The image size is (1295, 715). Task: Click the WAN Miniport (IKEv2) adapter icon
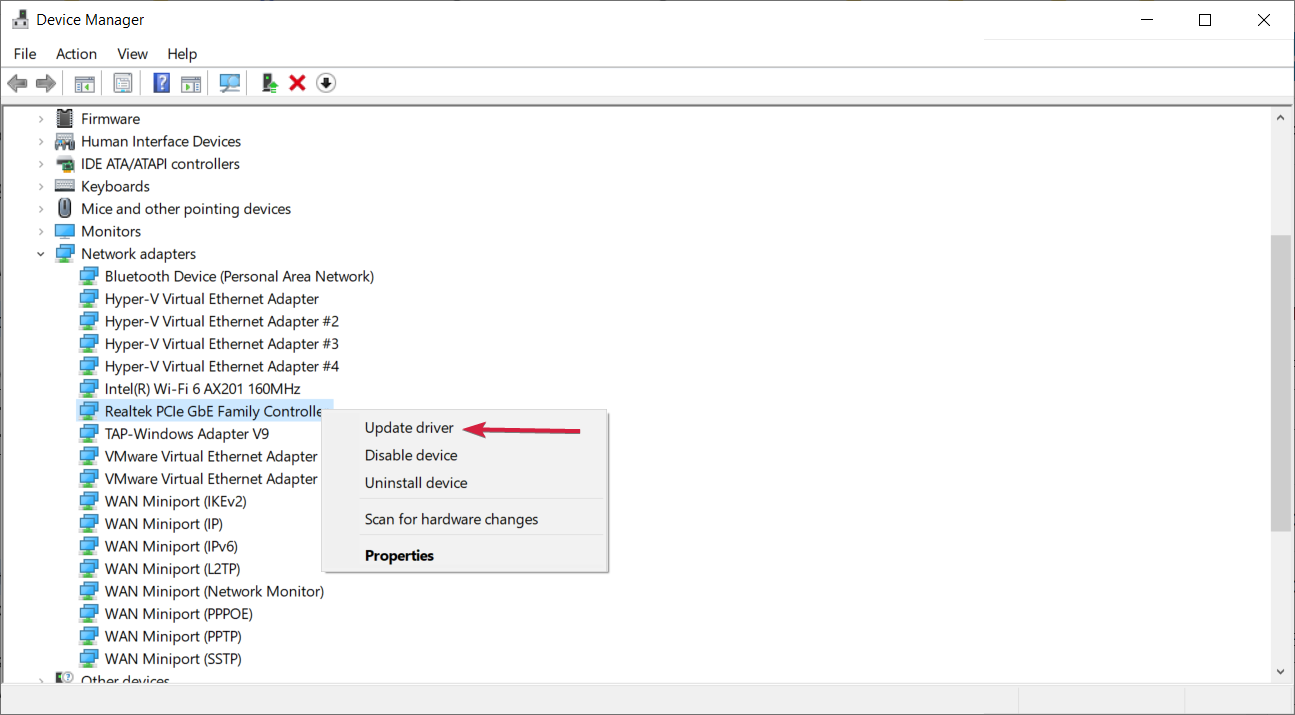click(x=89, y=501)
